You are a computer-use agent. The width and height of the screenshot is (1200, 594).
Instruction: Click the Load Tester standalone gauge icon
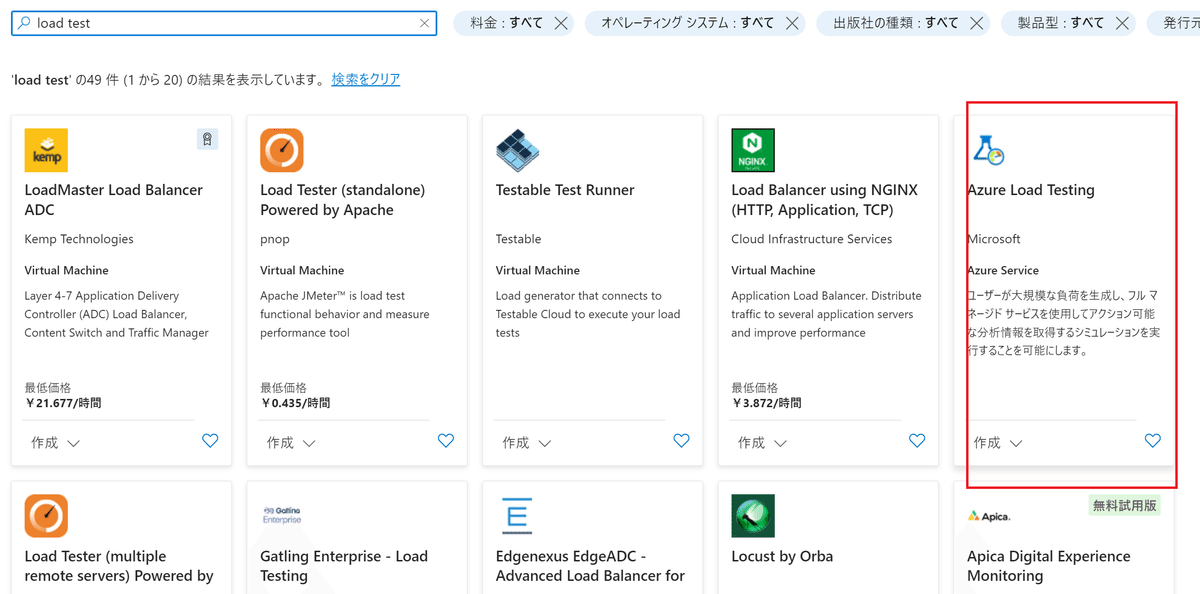tap(282, 150)
